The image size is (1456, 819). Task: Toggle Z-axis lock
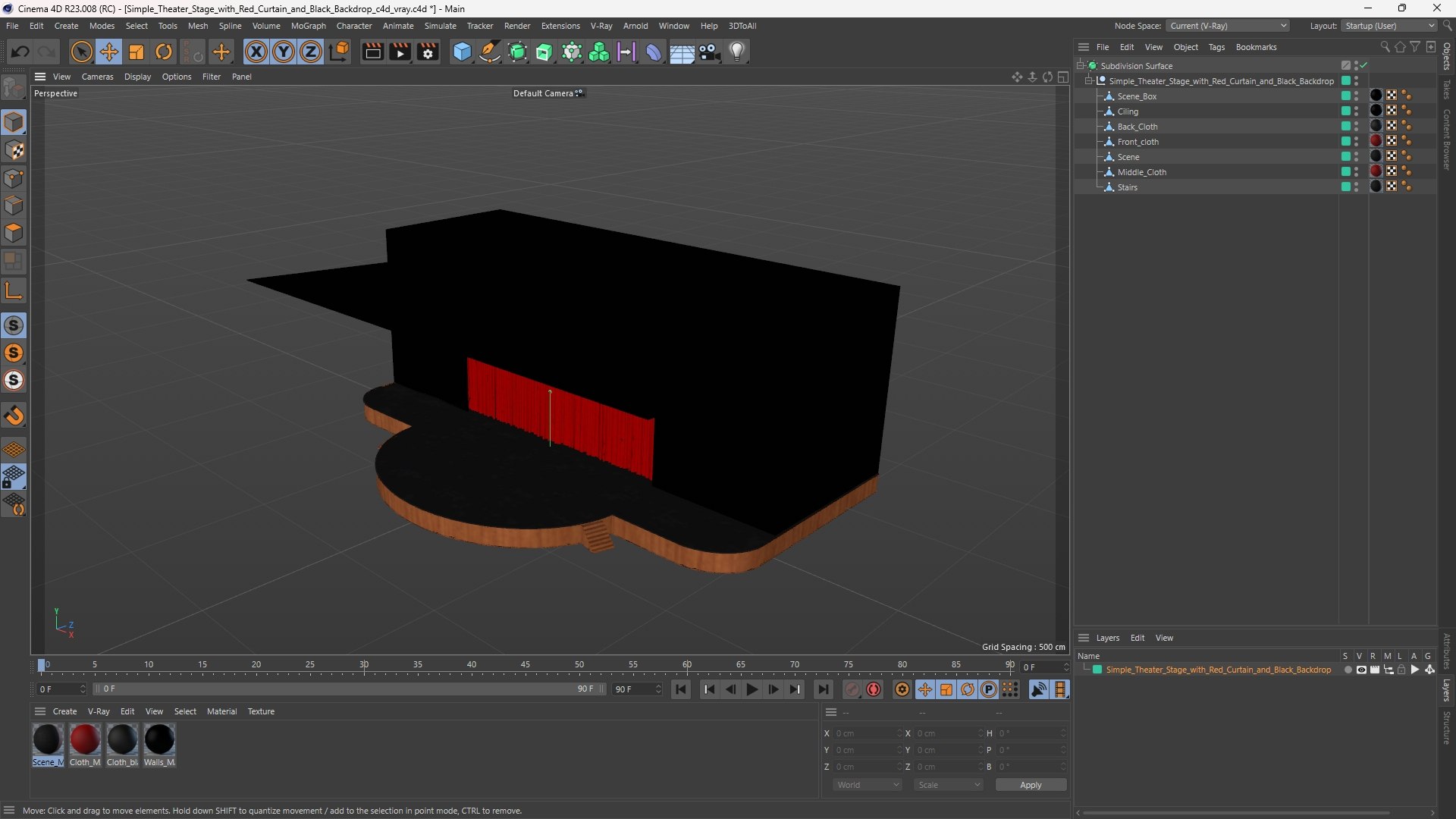311,52
